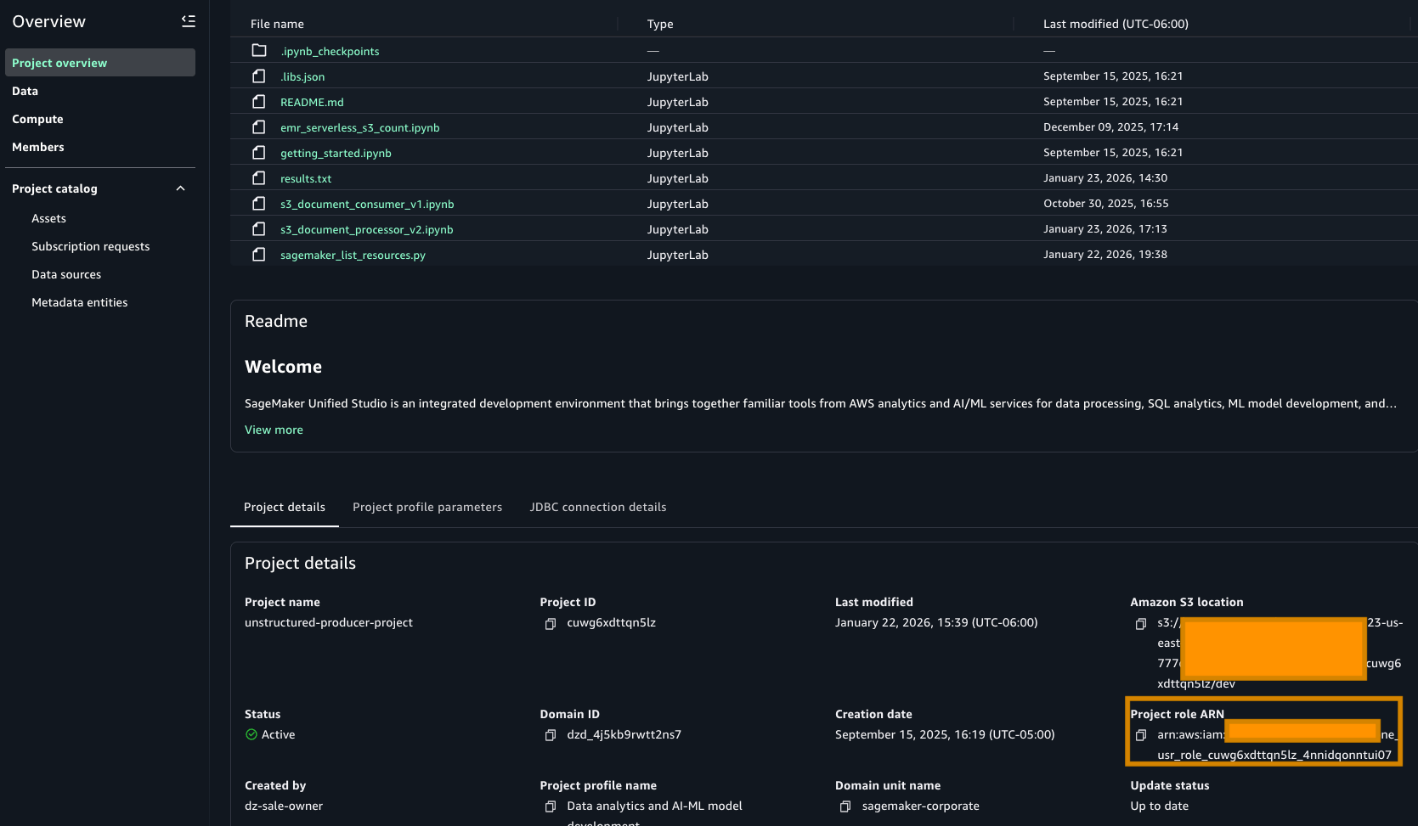Viewport: 1418px width, 826px height.
Task: Go to Data in the sidebar
Action: coord(25,91)
